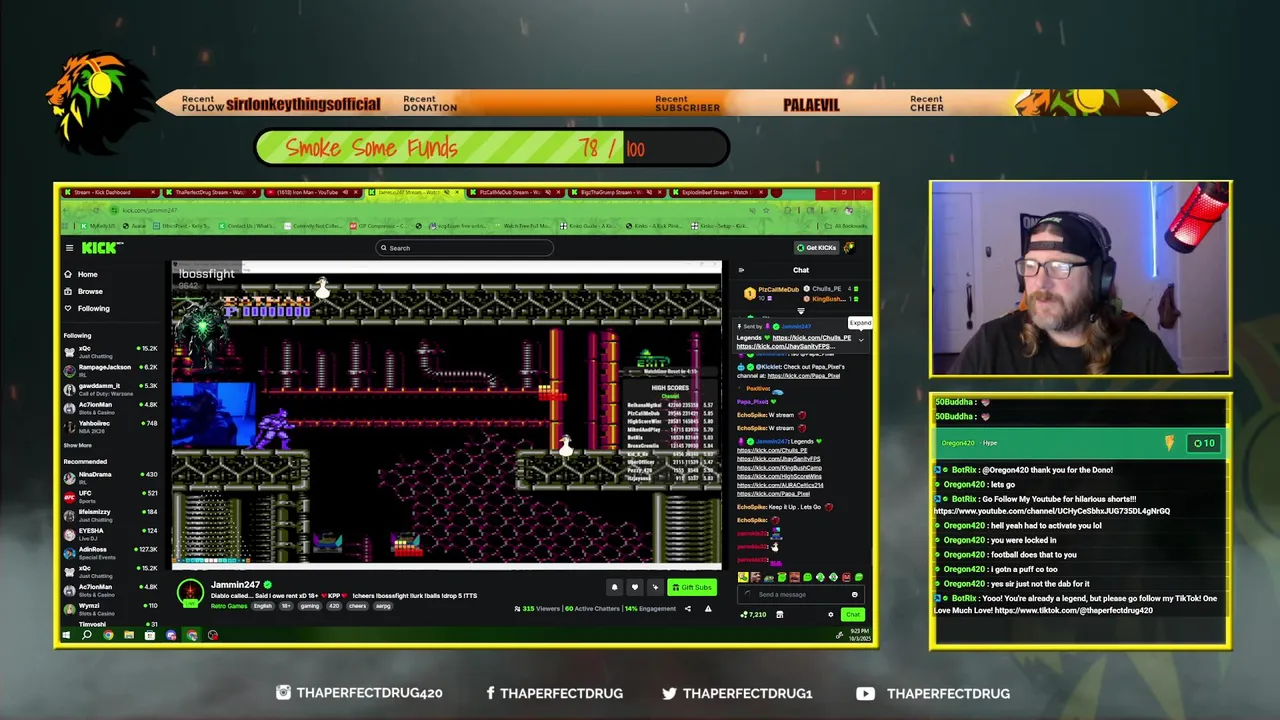
Task: Click taskbar clock showing 9:23 PM
Action: tap(859, 634)
